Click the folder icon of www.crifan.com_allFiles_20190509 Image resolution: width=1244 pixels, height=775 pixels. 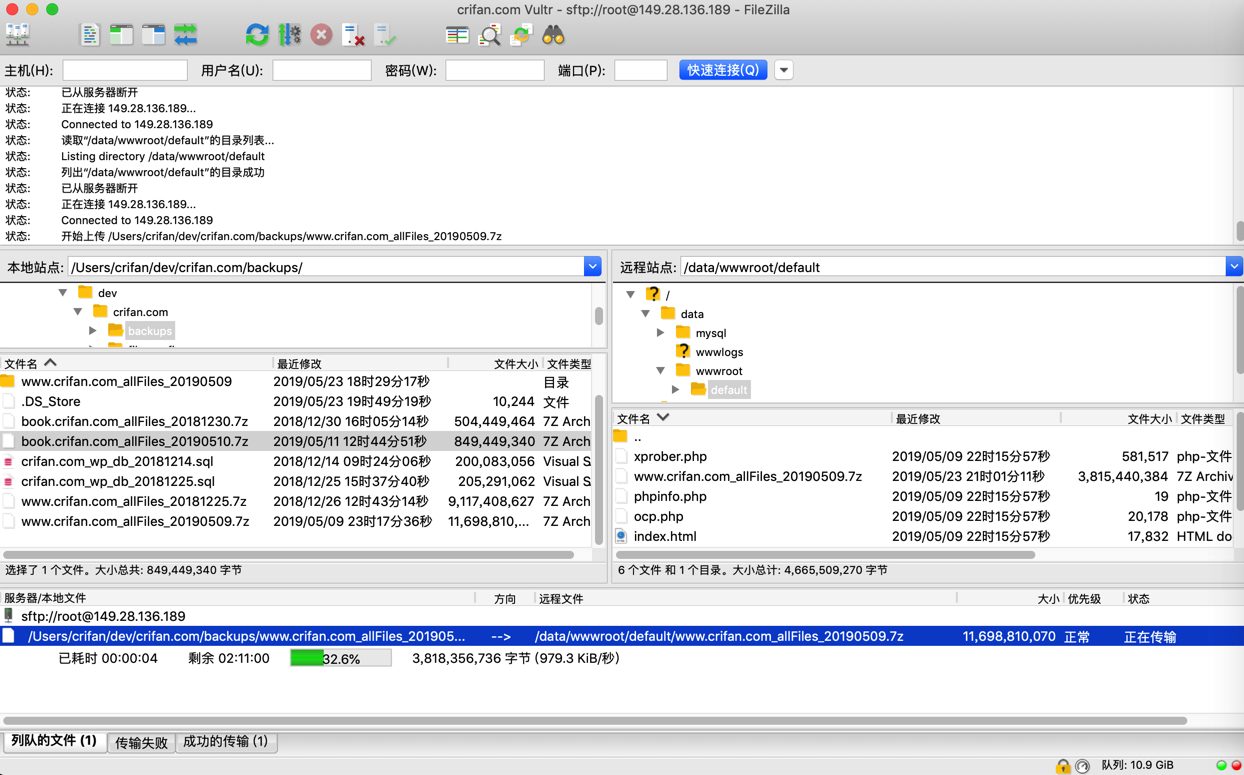(8, 381)
